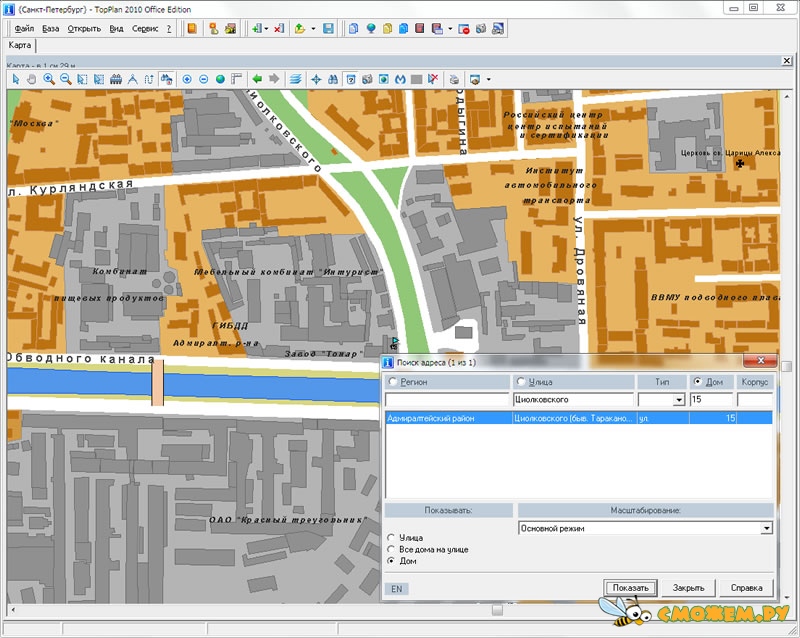Open the Открыть menu
The image size is (800, 638).
tap(84, 29)
